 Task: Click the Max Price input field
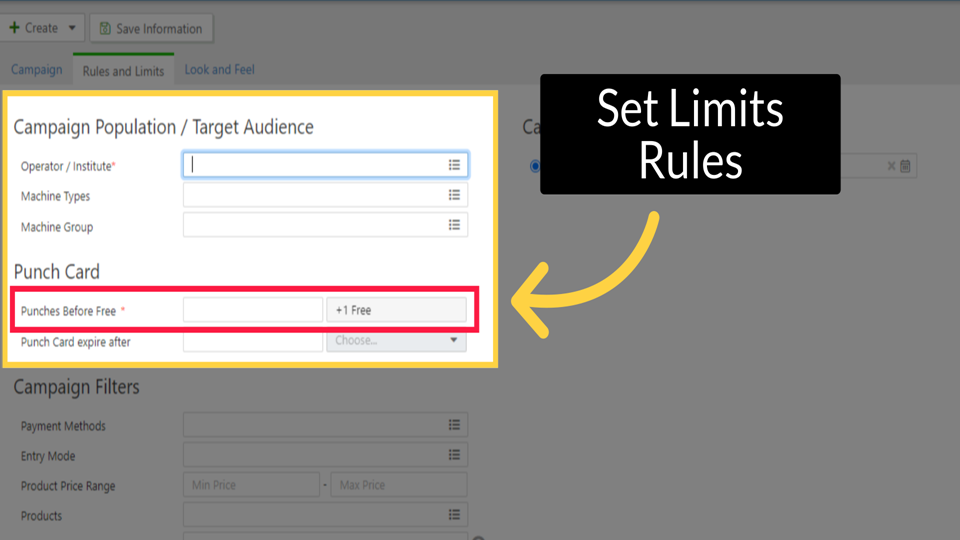tap(399, 485)
